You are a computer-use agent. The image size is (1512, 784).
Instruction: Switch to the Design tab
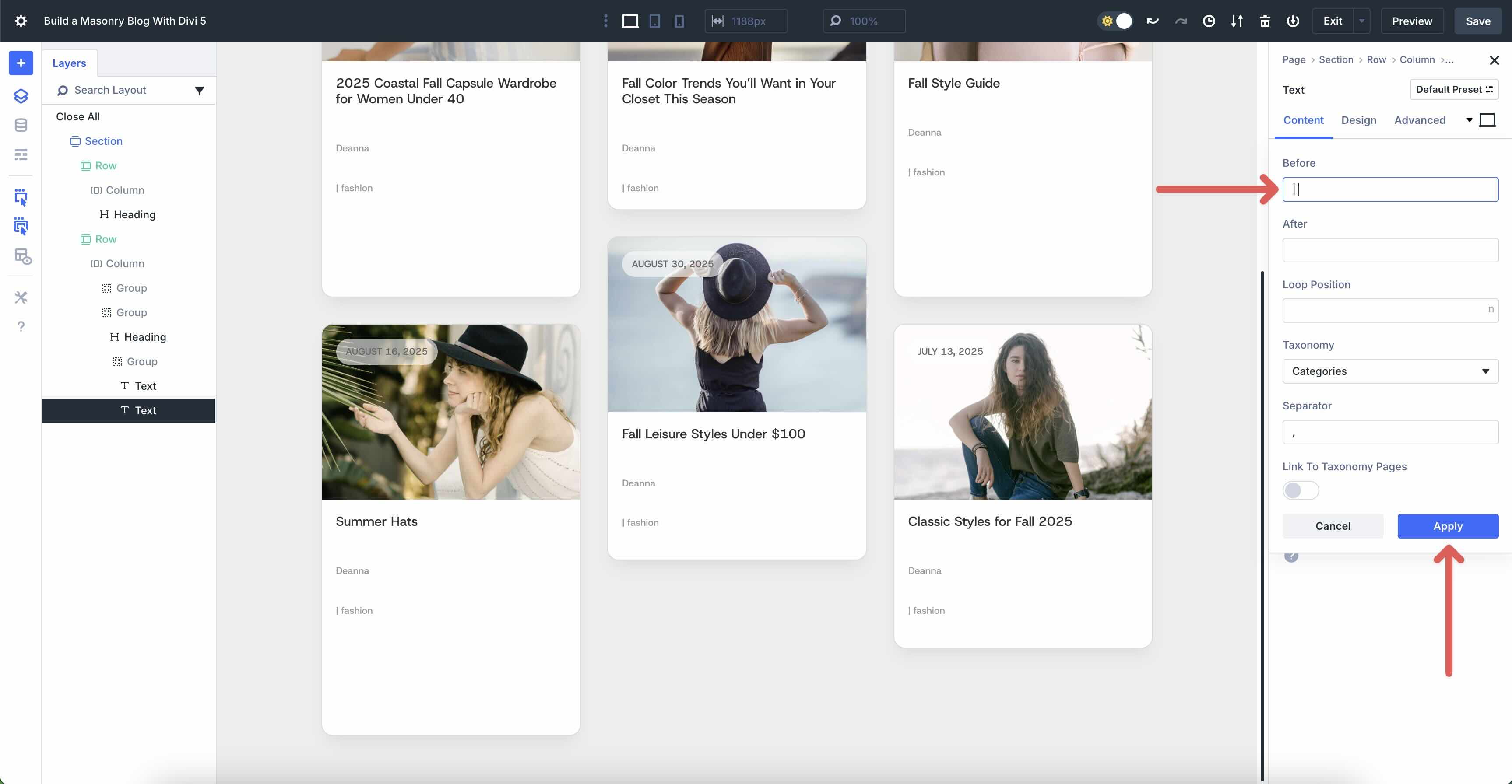pos(1359,120)
